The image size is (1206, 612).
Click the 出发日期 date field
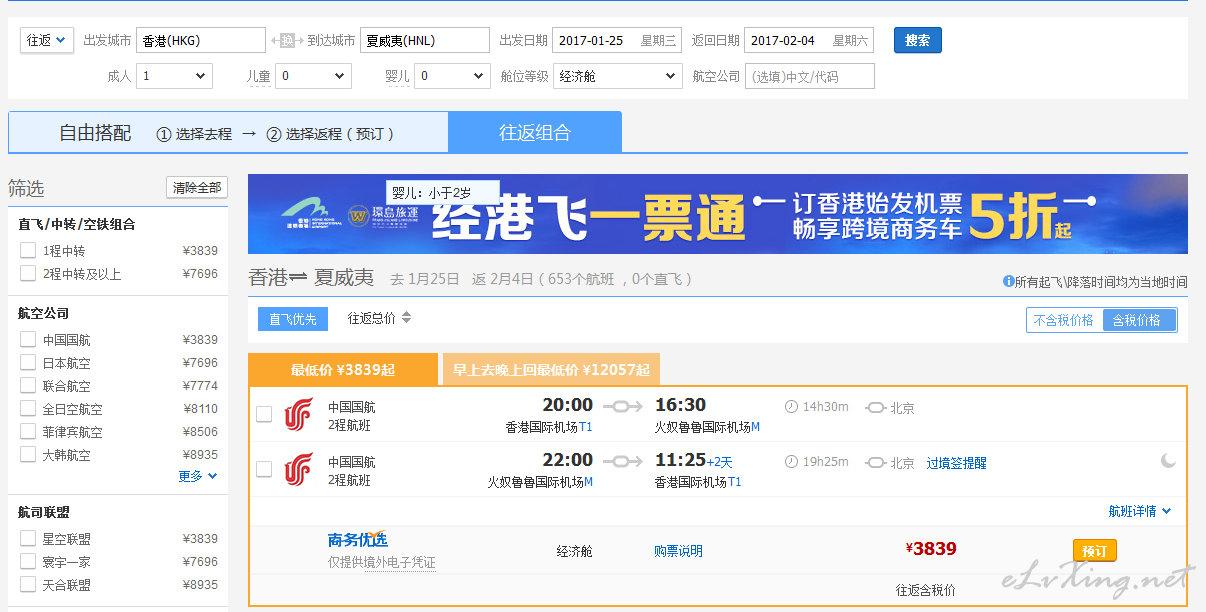pos(617,40)
